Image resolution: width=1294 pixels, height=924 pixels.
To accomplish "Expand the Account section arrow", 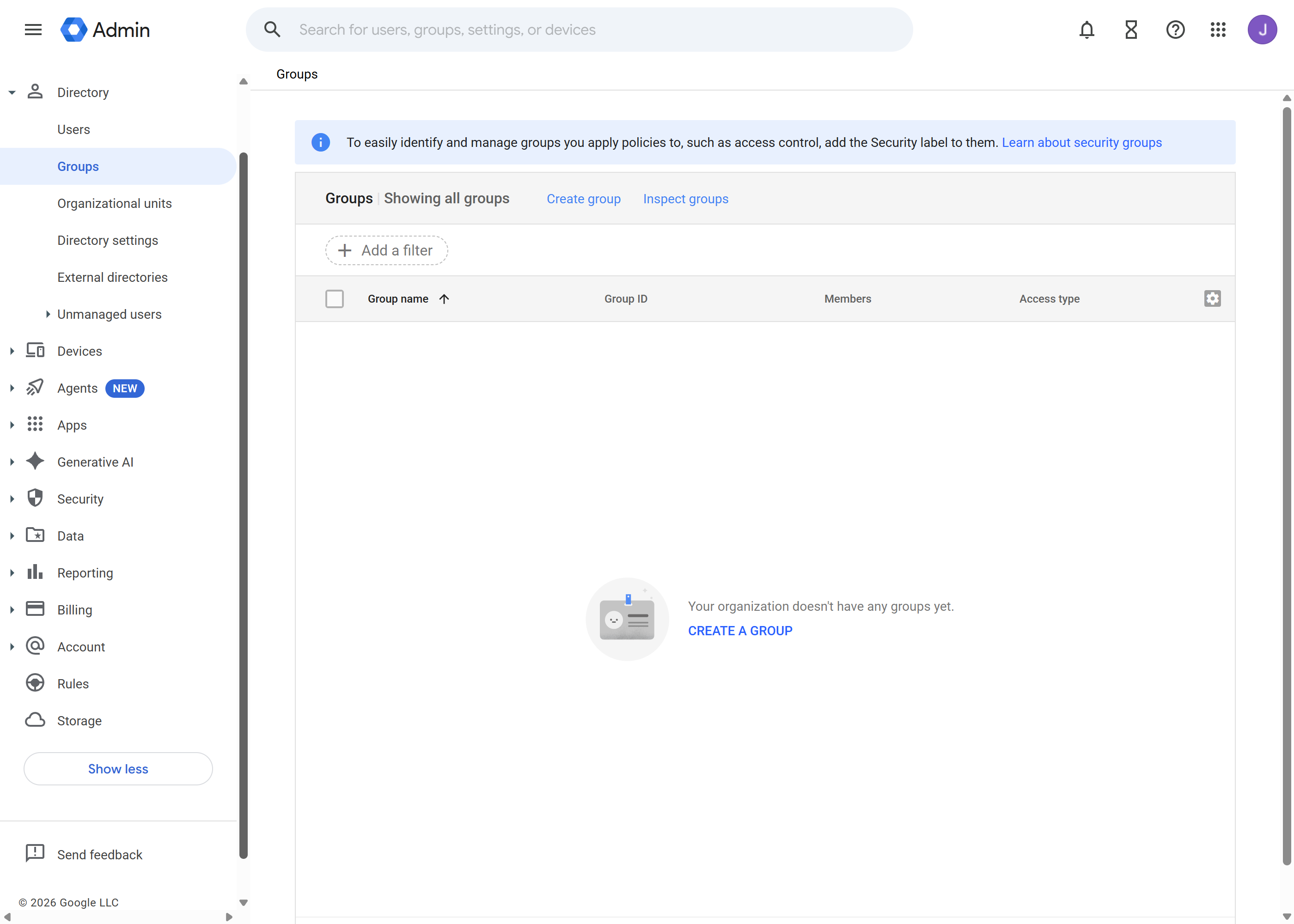I will pyautogui.click(x=12, y=647).
